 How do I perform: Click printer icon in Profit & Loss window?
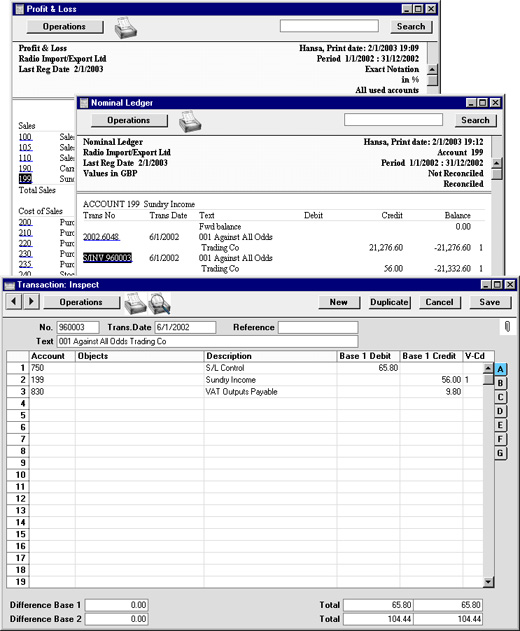[x=126, y=28]
